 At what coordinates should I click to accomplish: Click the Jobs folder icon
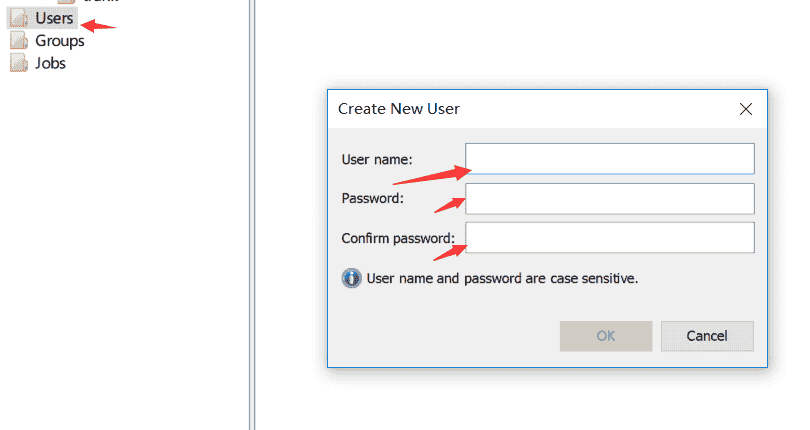pos(19,63)
